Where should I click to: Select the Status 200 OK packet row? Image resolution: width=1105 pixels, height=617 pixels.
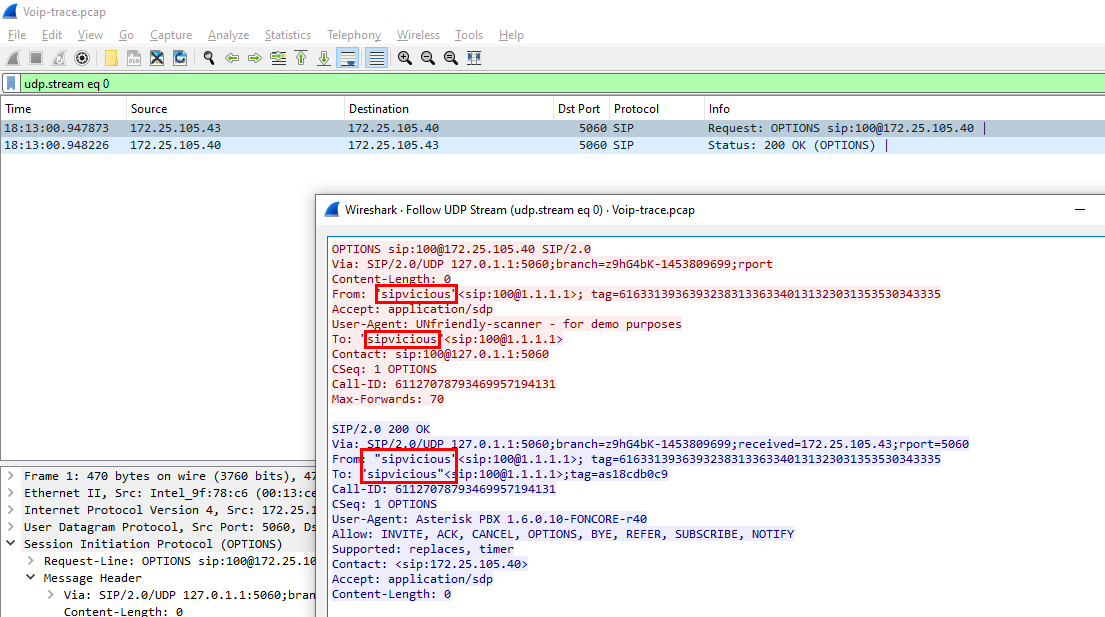point(552,145)
